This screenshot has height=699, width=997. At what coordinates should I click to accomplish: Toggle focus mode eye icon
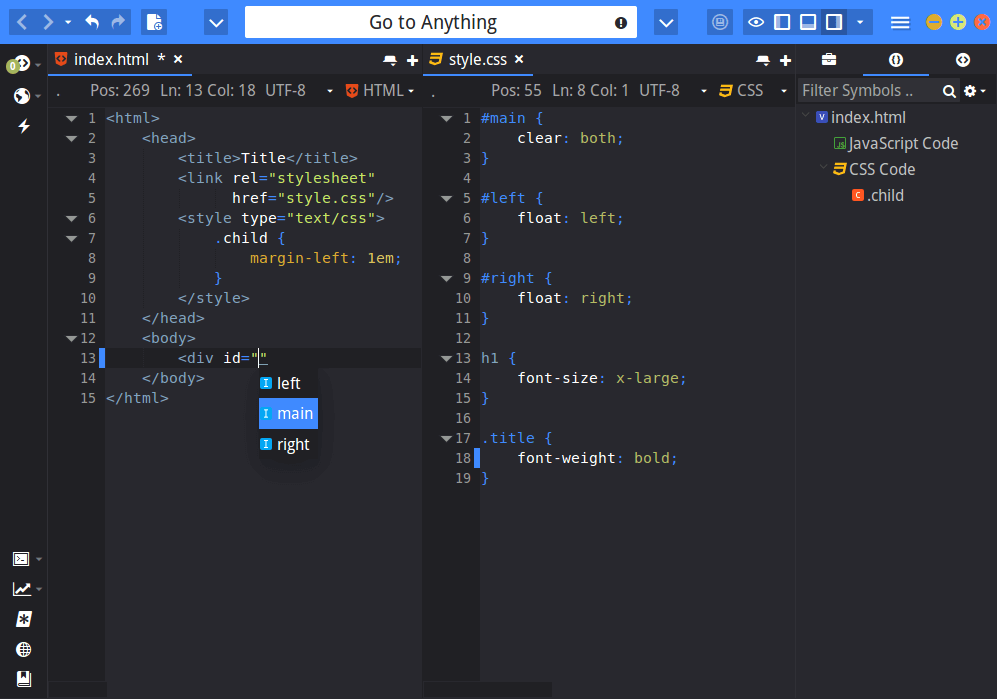coord(756,22)
